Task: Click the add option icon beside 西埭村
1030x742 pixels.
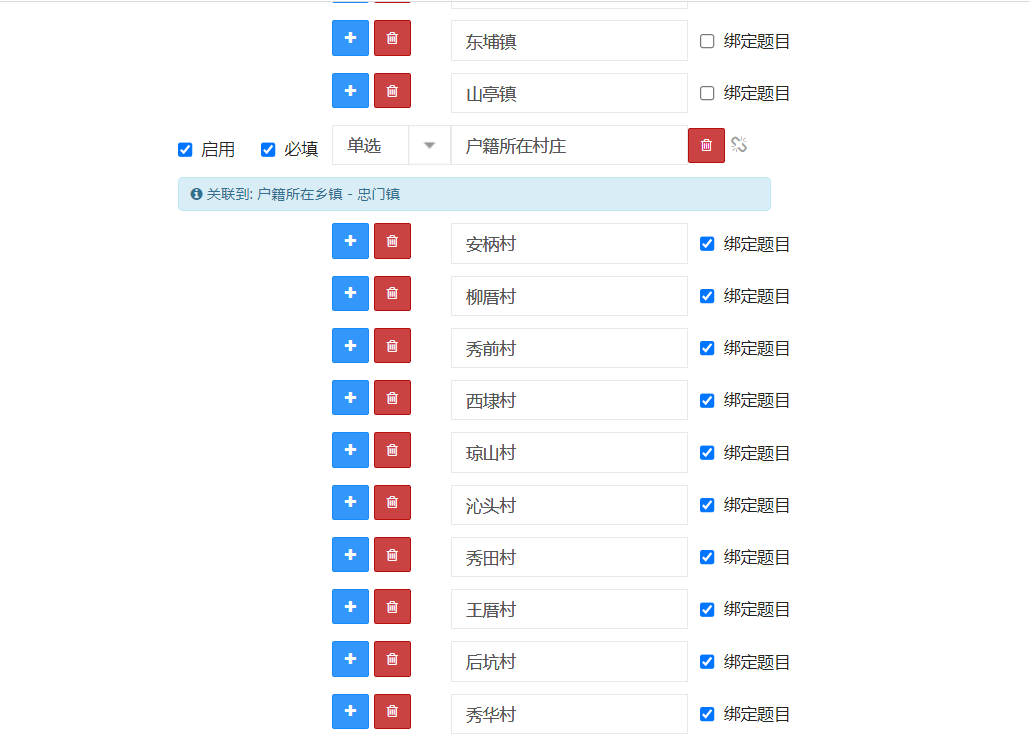Action: pyautogui.click(x=349, y=397)
